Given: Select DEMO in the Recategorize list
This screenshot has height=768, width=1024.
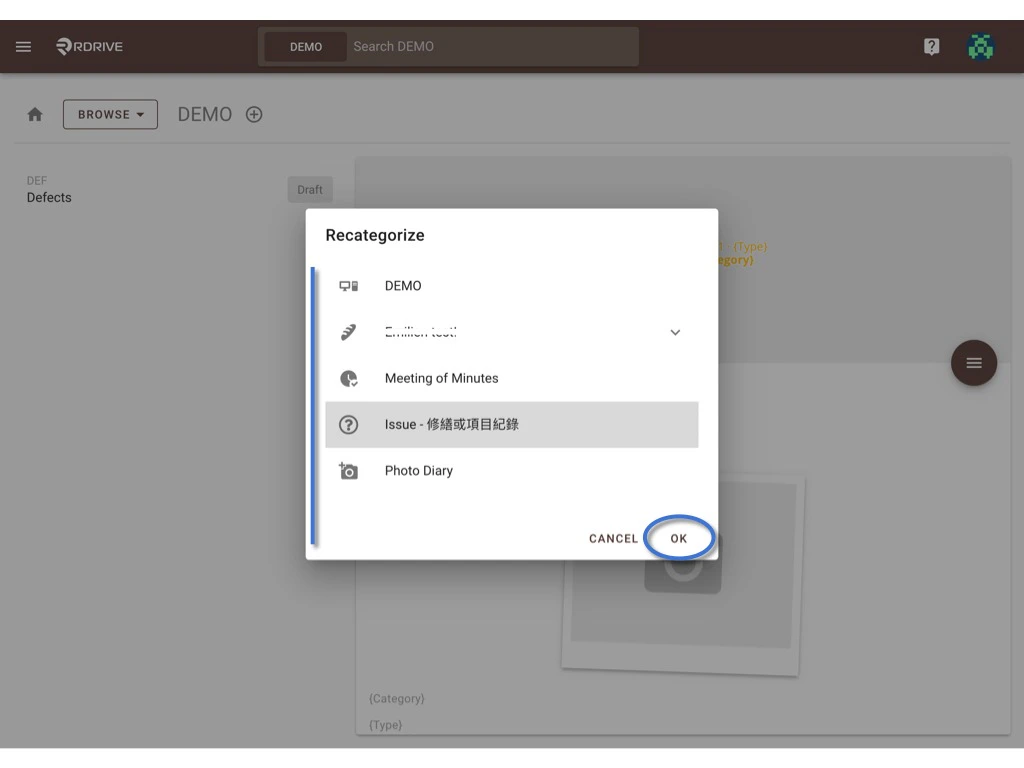Looking at the screenshot, I should (x=512, y=286).
